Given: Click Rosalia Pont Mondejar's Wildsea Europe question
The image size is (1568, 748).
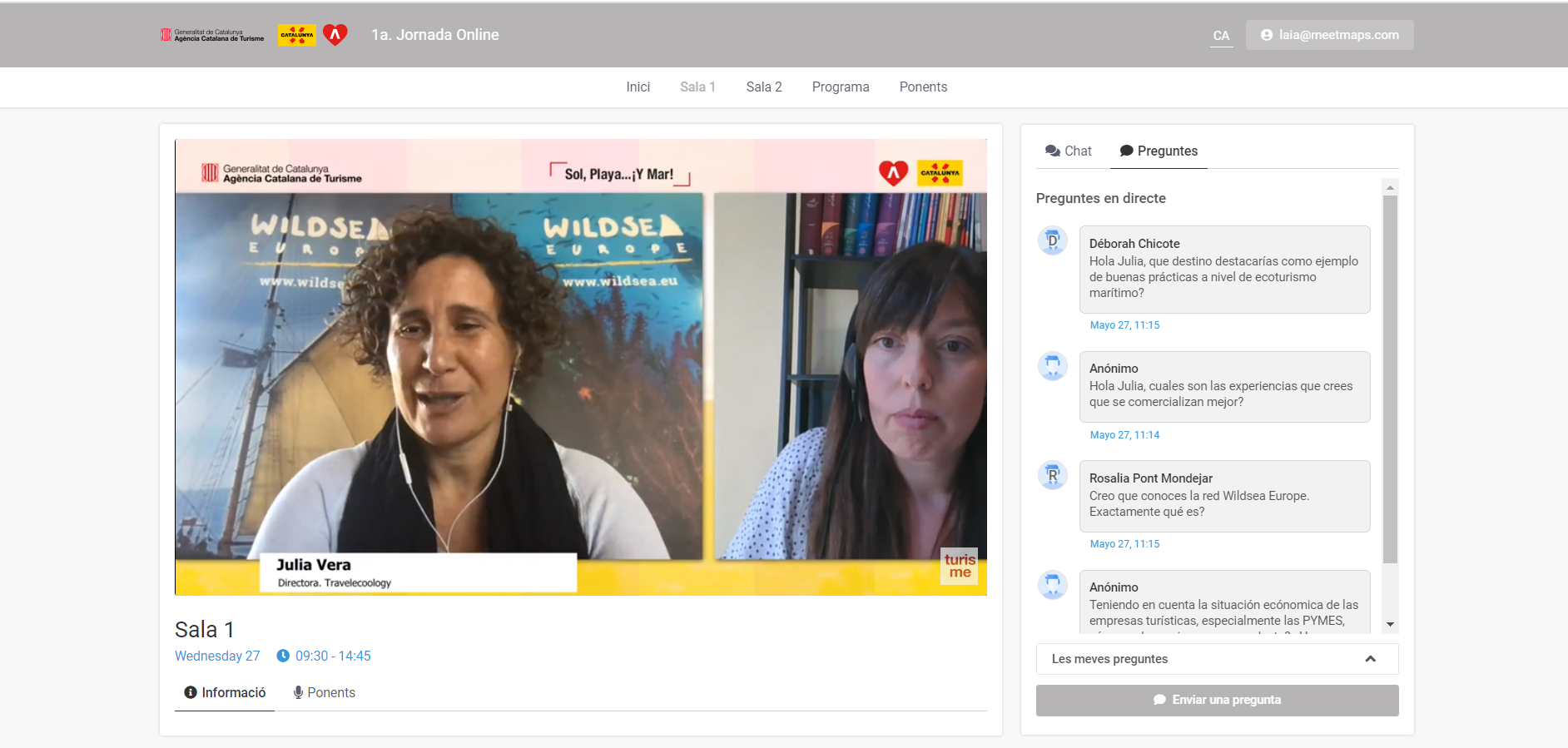Looking at the screenshot, I should point(1224,496).
